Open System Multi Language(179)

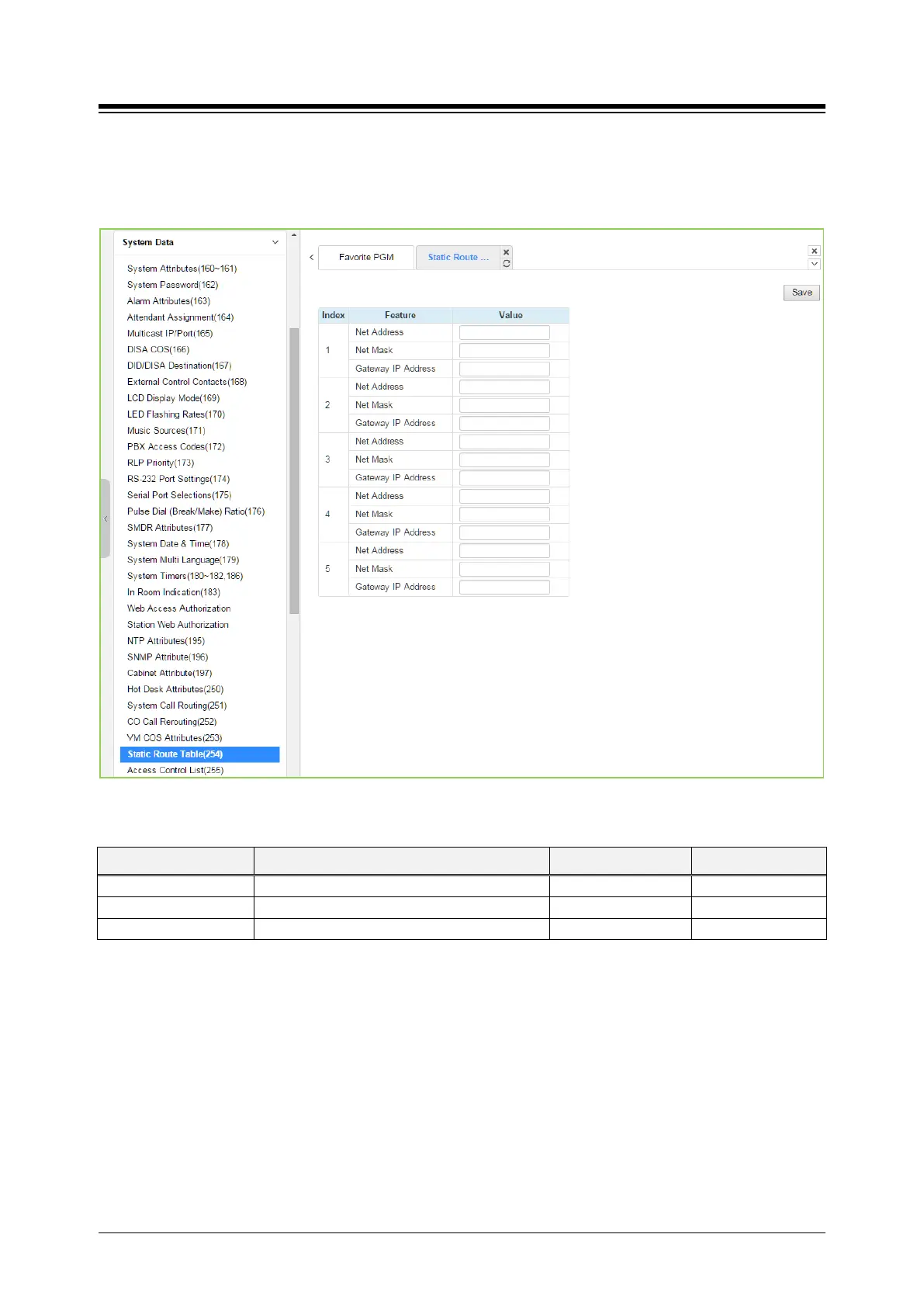pos(183,560)
